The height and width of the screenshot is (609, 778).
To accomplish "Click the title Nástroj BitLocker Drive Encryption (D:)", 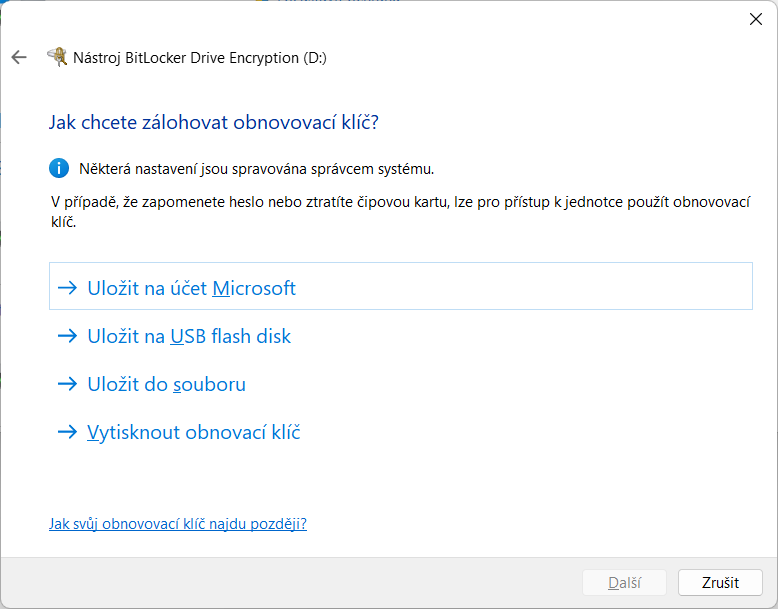I will [x=200, y=58].
